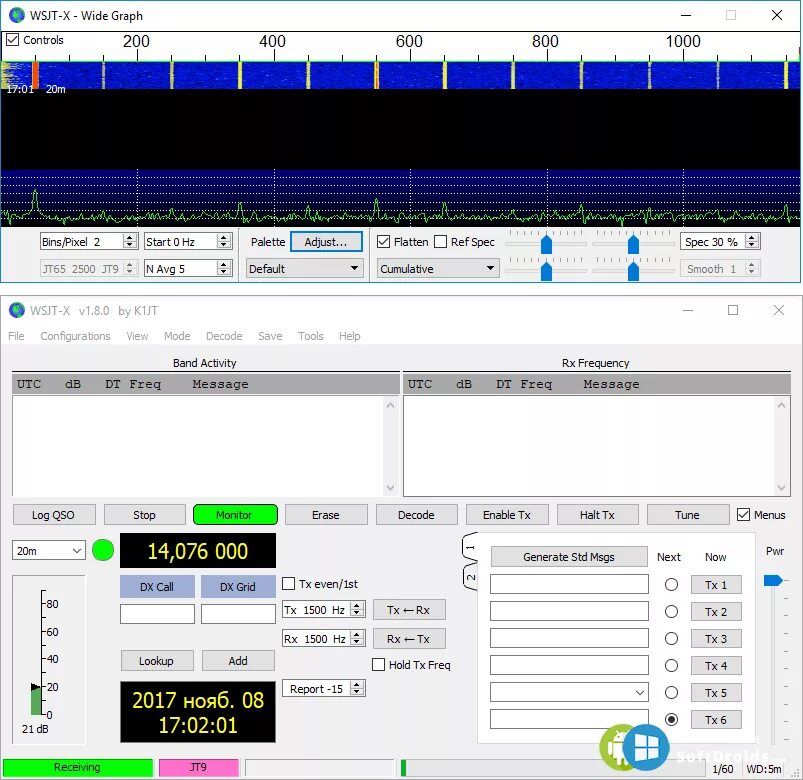Click the Start 0 Hz spinner arrows
The width and height of the screenshot is (803, 780).
223,241
